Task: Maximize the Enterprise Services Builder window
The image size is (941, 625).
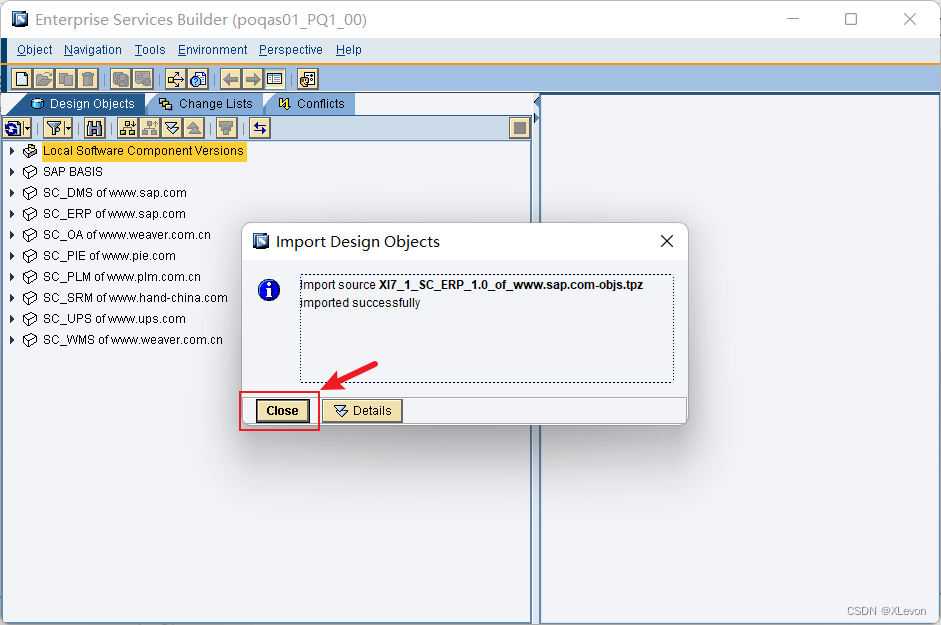Action: point(851,19)
